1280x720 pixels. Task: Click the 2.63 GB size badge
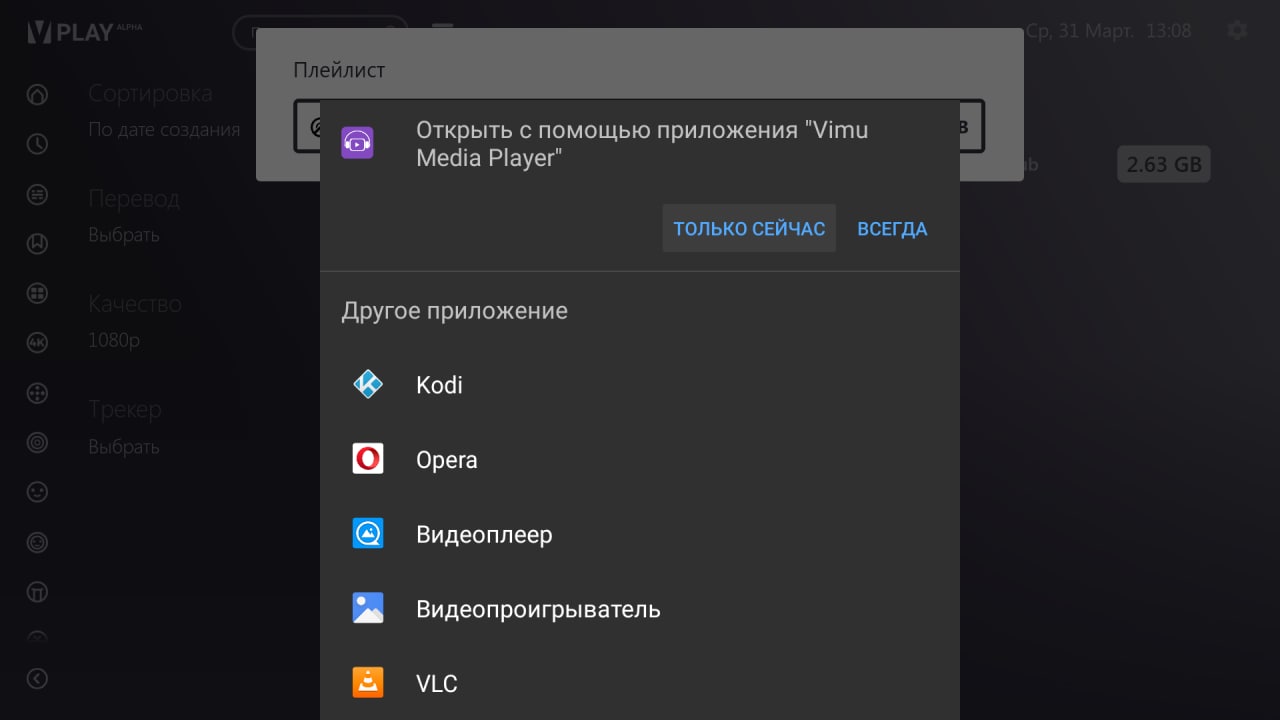click(x=1164, y=165)
